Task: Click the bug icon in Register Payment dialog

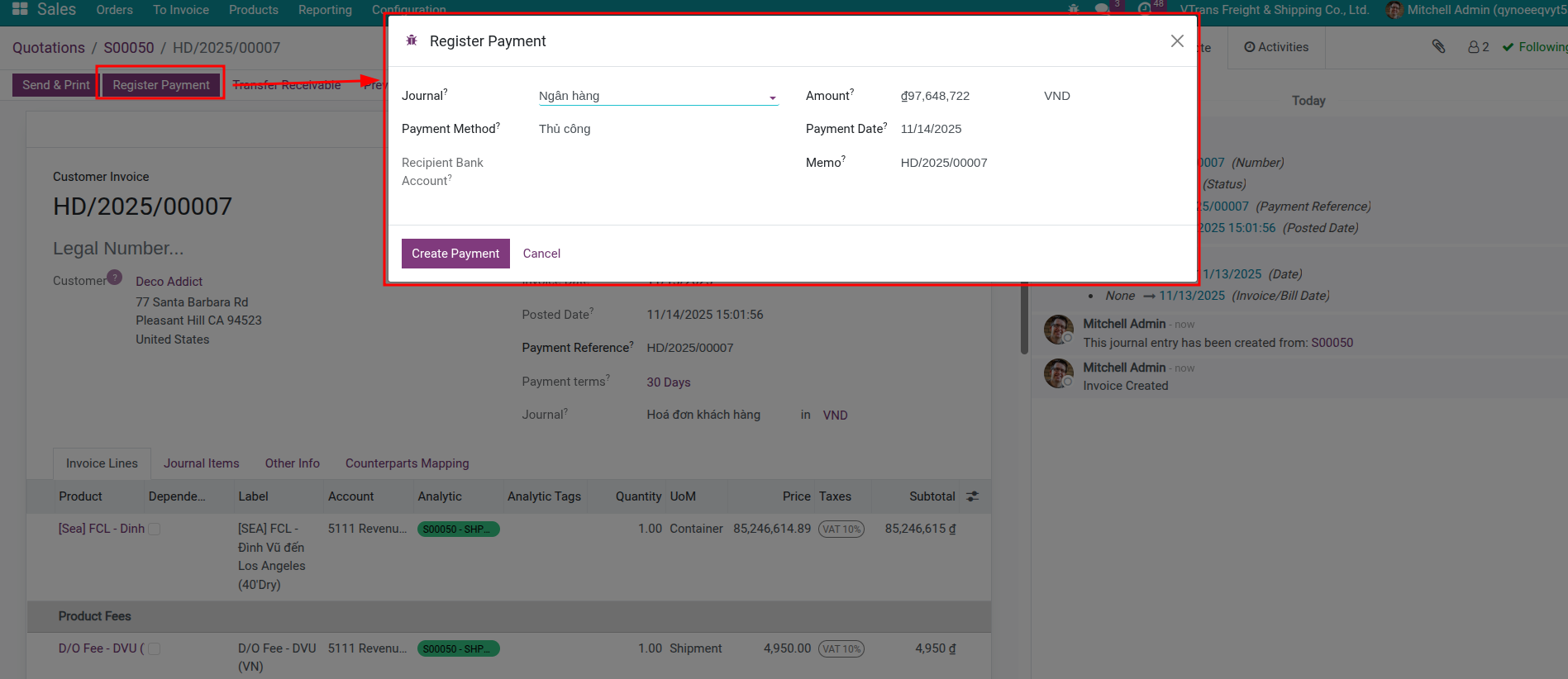Action: click(412, 40)
